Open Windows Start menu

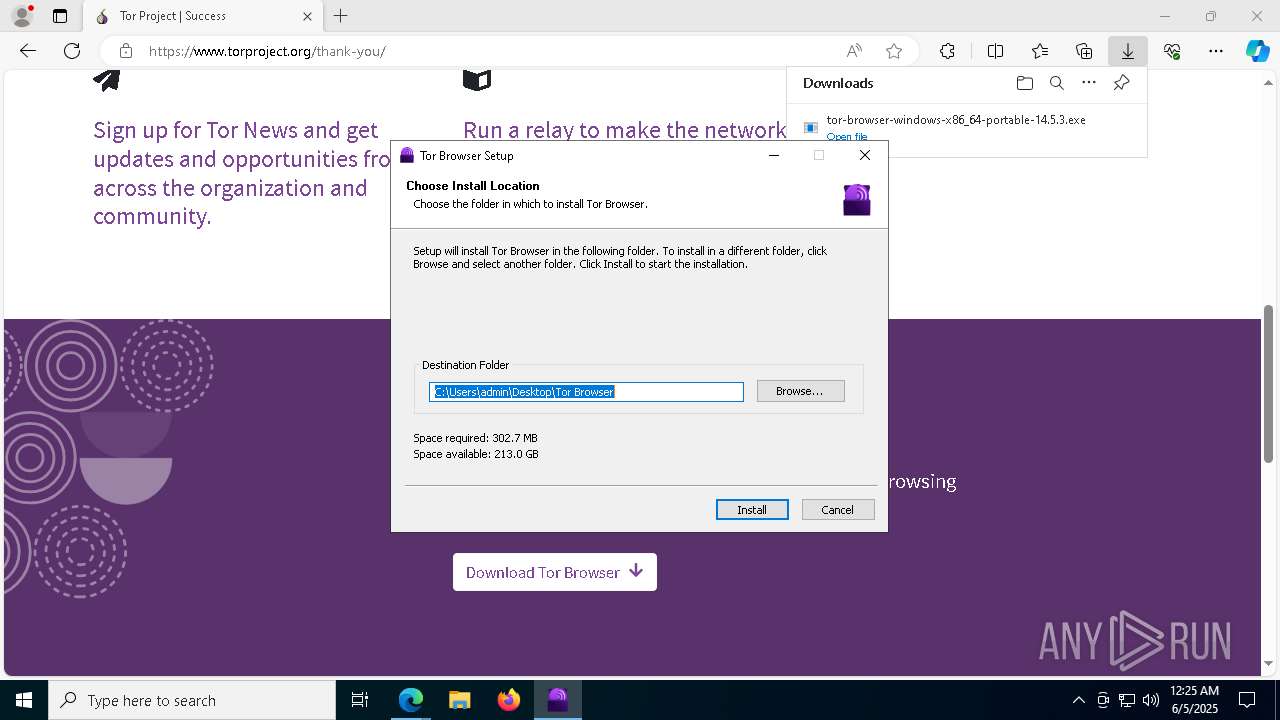tap(24, 700)
